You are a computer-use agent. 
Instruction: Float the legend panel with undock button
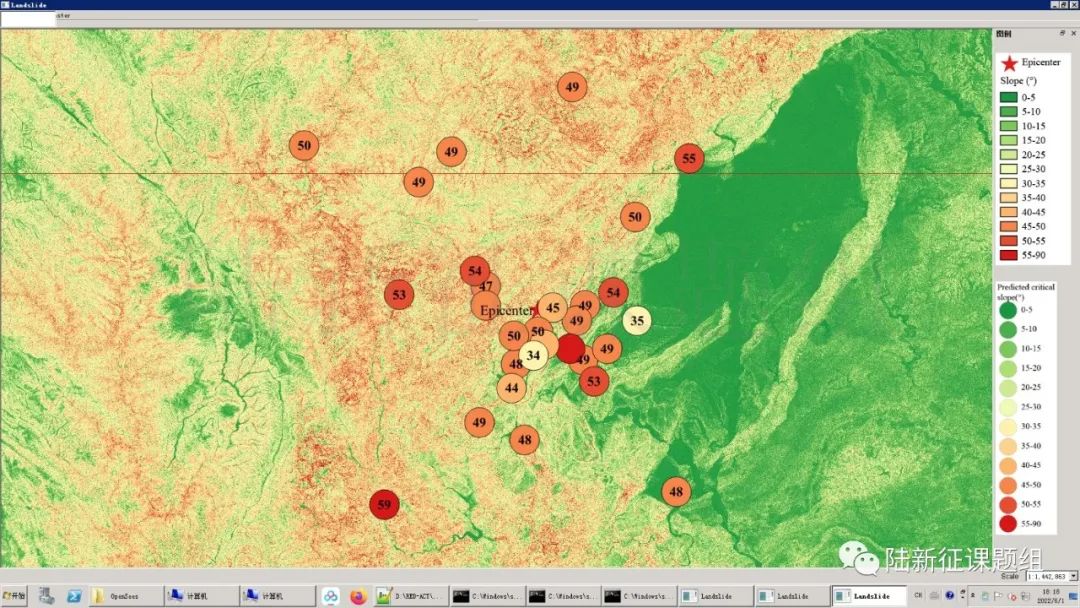[1062, 33]
